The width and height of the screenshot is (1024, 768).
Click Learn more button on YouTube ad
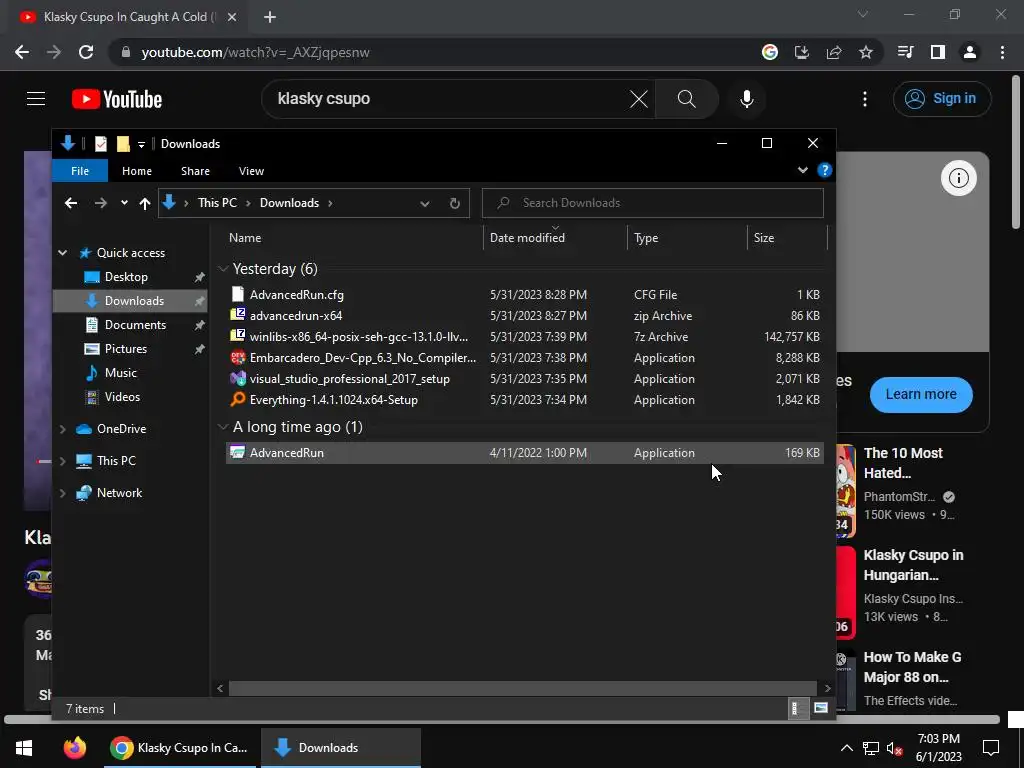point(921,394)
